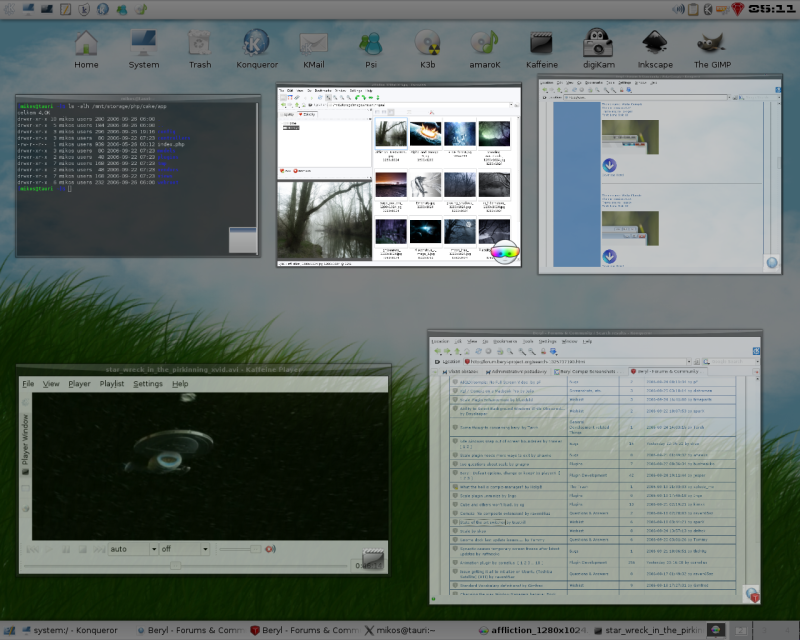Click the misty forest preview image
The height and width of the screenshot is (640, 800).
pos(324,220)
